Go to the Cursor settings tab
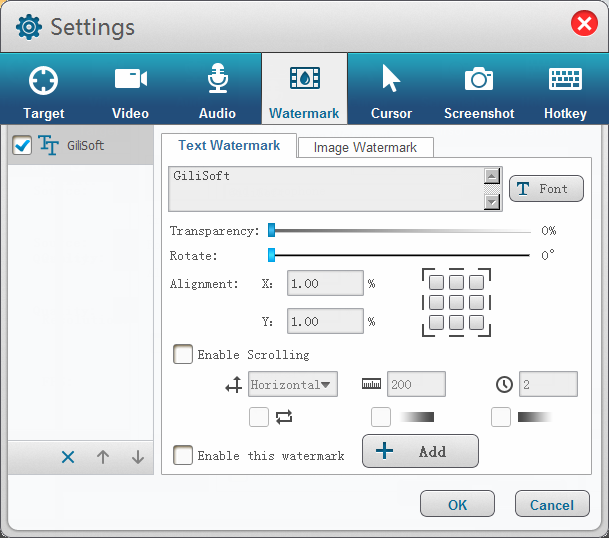Viewport: 609px width, 538px height. click(x=391, y=91)
